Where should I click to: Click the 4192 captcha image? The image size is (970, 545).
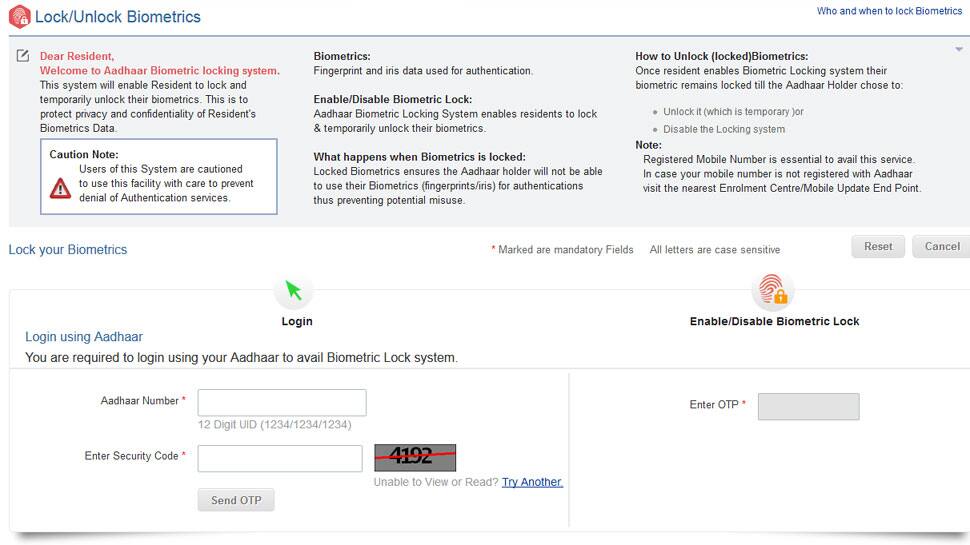pos(415,458)
